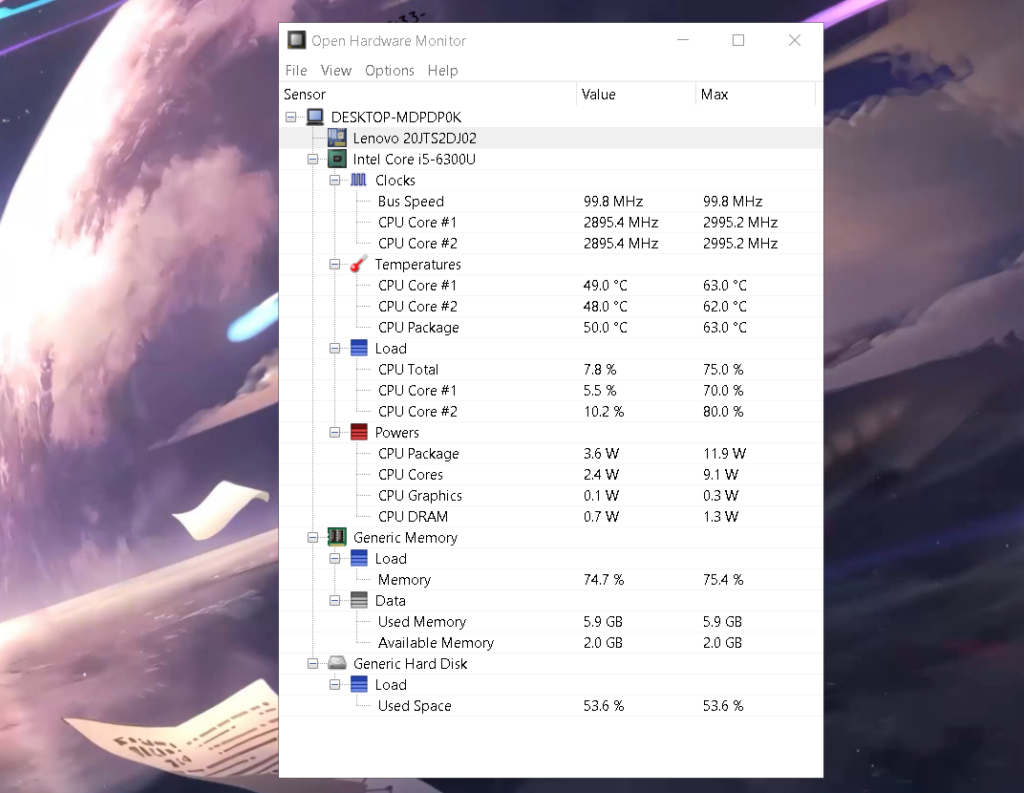The height and width of the screenshot is (793, 1024).
Task: Click the Temperatures thermometer icon
Action: (359, 264)
